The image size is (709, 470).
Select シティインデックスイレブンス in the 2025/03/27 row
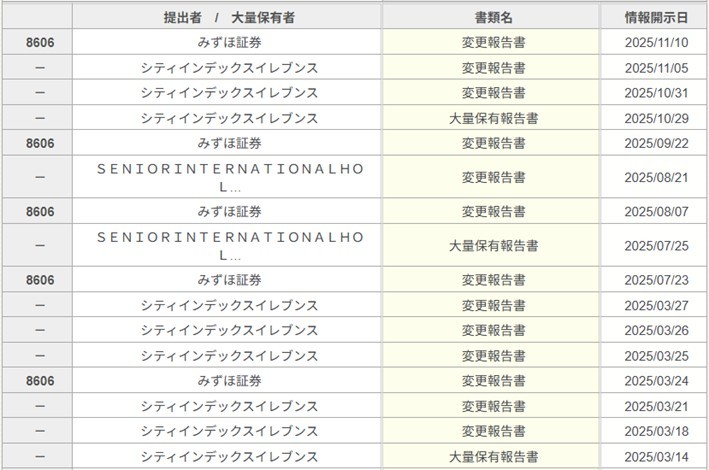point(229,305)
